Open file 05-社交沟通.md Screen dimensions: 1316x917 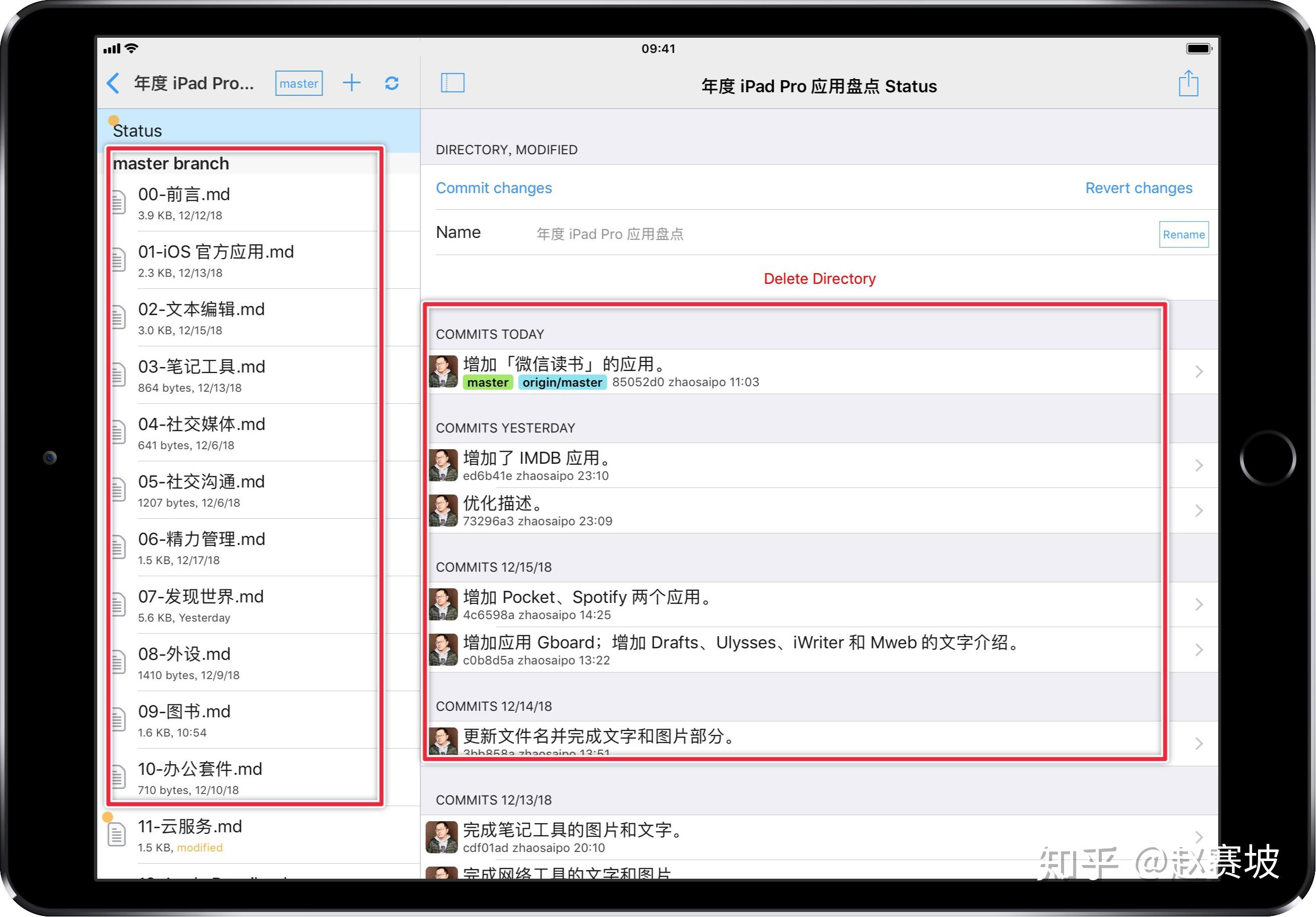coord(259,490)
